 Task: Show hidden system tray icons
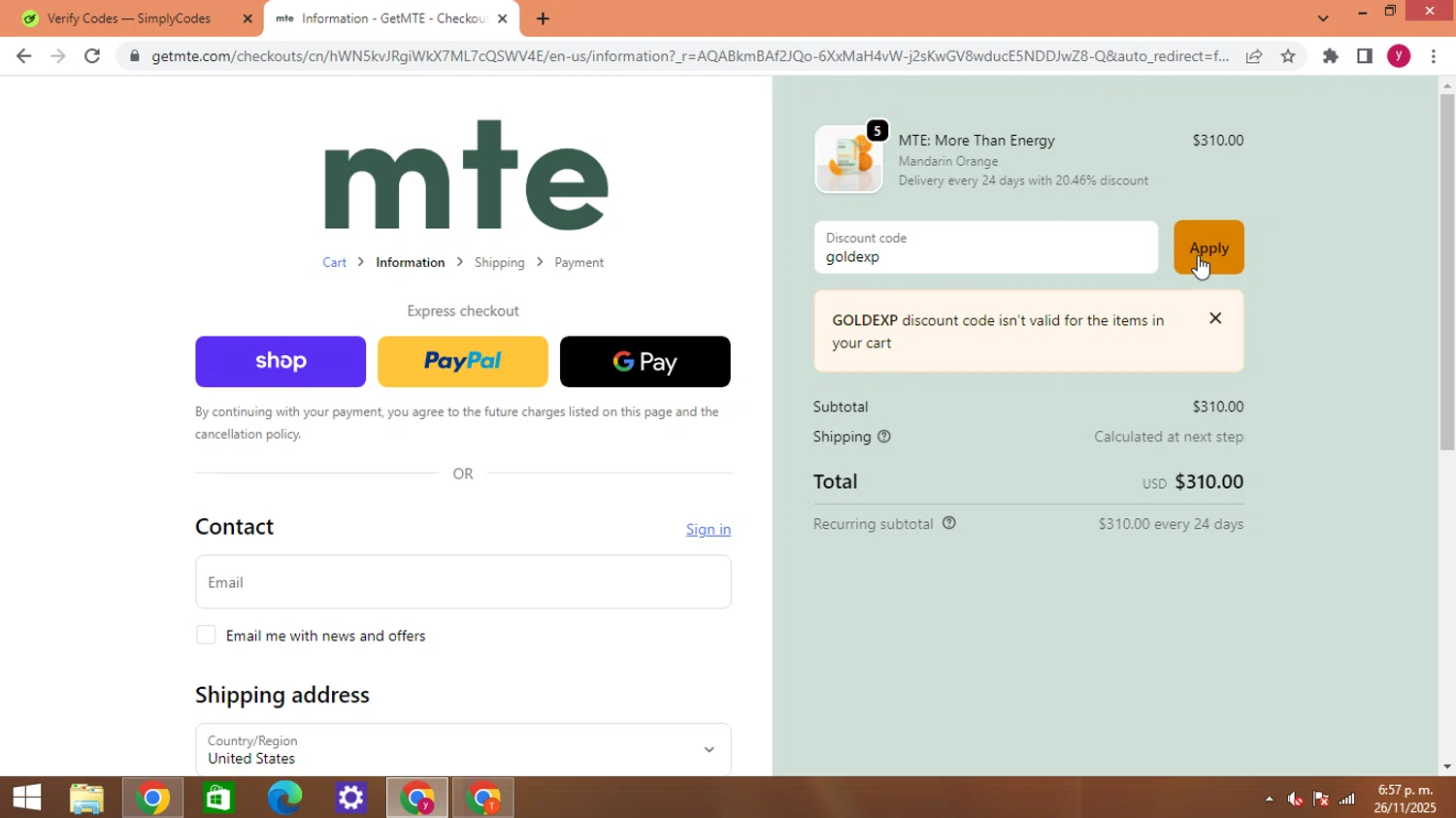(x=1269, y=799)
